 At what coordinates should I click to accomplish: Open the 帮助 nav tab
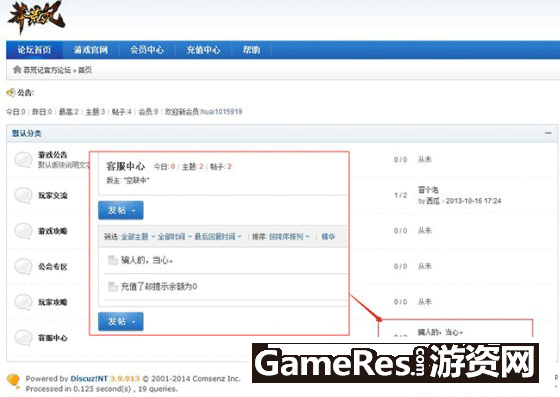click(251, 50)
